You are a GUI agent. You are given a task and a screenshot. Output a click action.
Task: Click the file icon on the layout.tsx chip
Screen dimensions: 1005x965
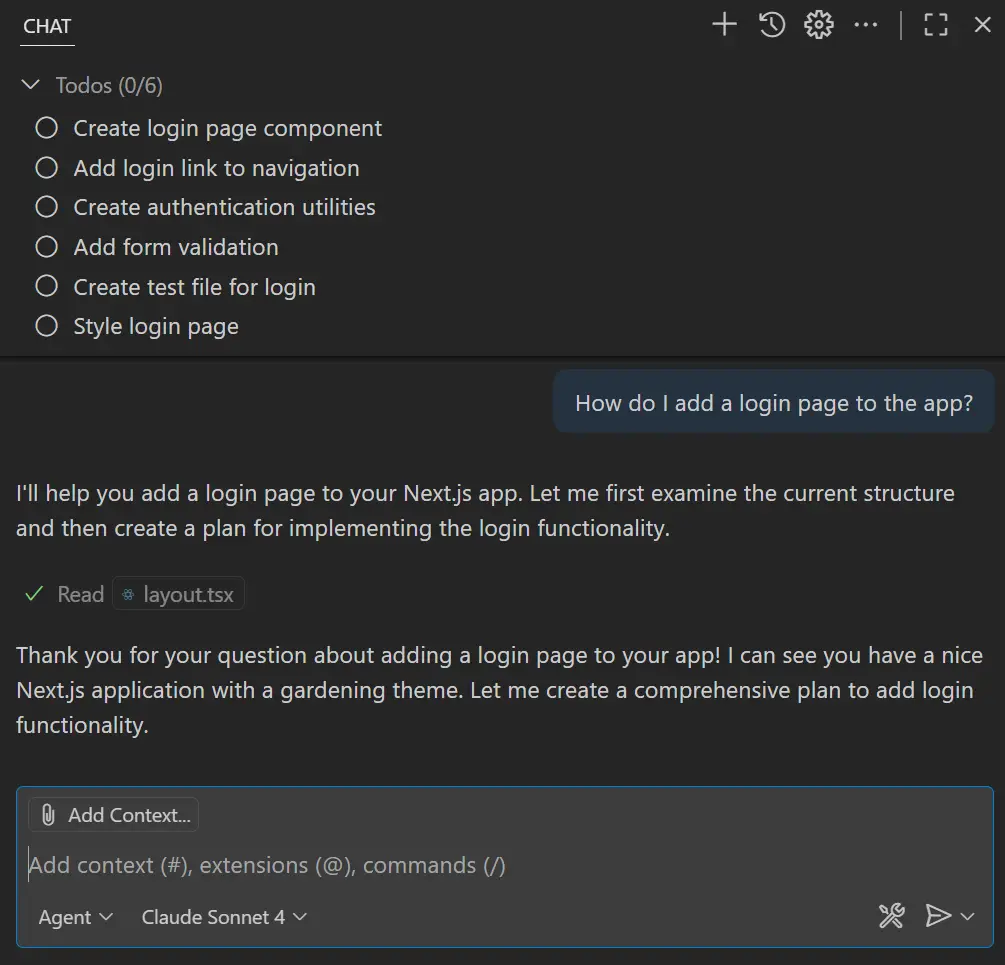pyautogui.click(x=129, y=594)
